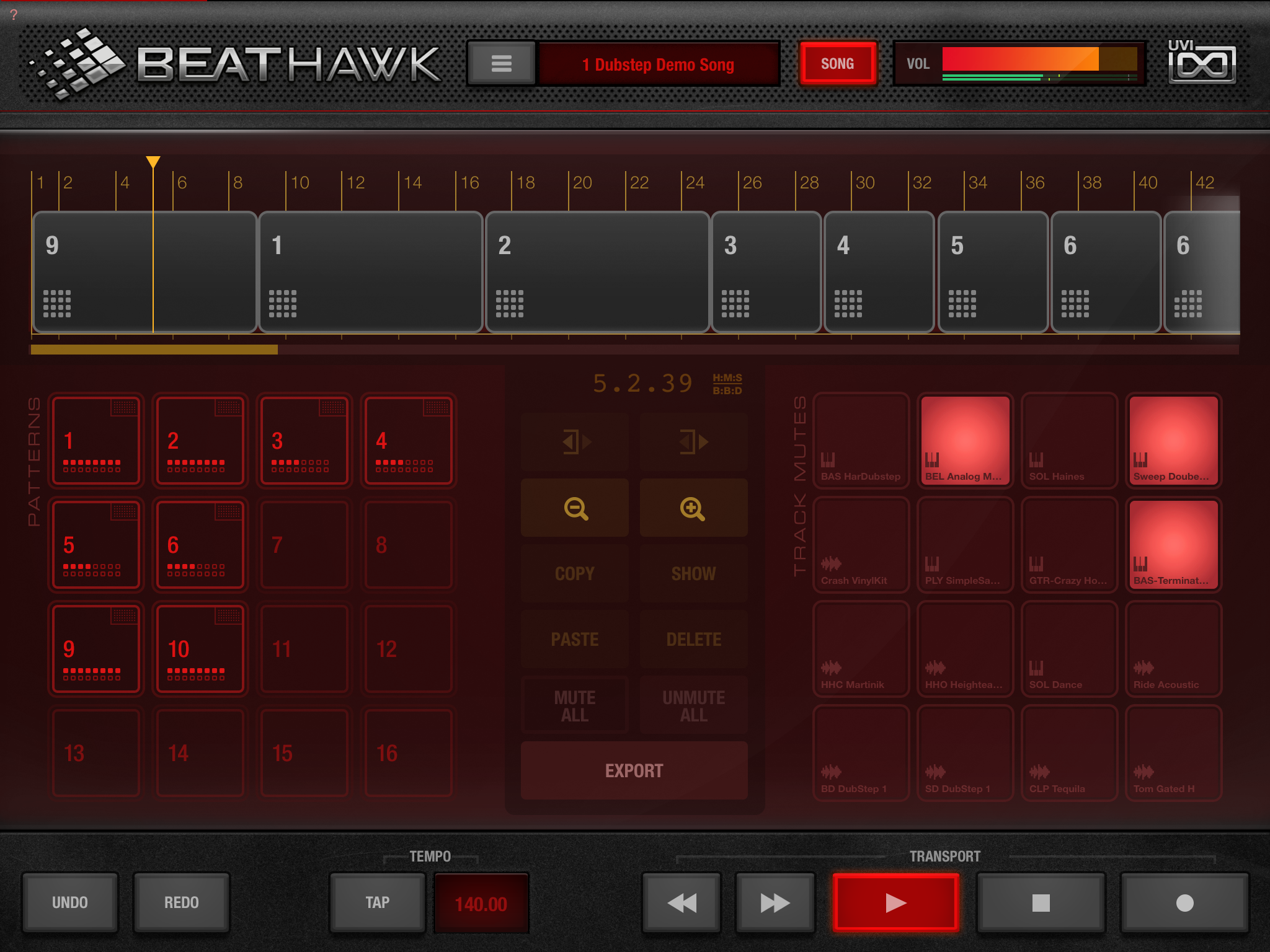Open the hamburger menu button
1270x952 pixels.
pyautogui.click(x=501, y=63)
